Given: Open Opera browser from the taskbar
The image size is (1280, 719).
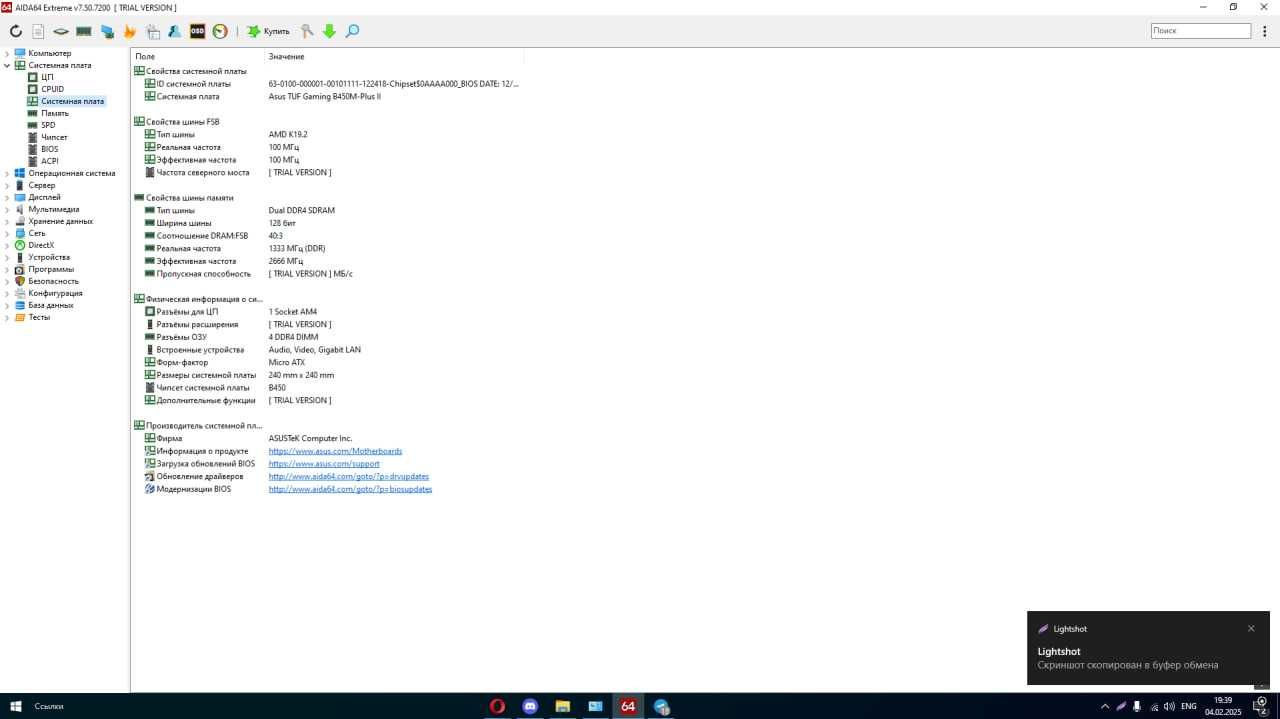Looking at the screenshot, I should pos(497,706).
